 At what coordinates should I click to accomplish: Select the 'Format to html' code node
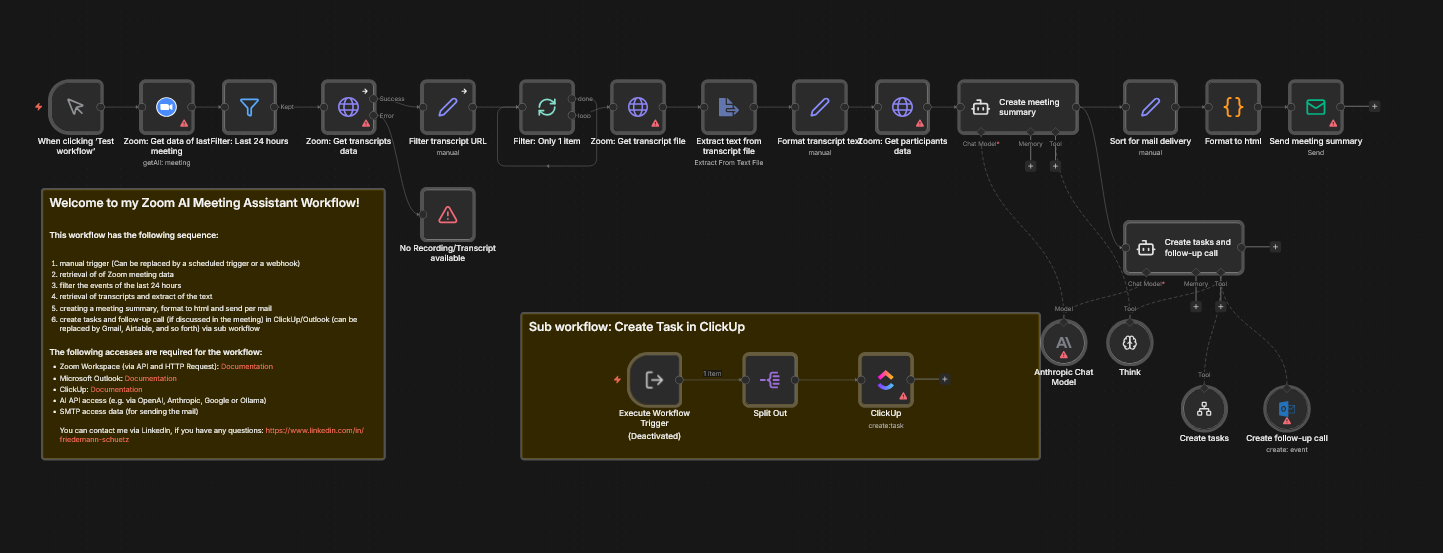1233,106
